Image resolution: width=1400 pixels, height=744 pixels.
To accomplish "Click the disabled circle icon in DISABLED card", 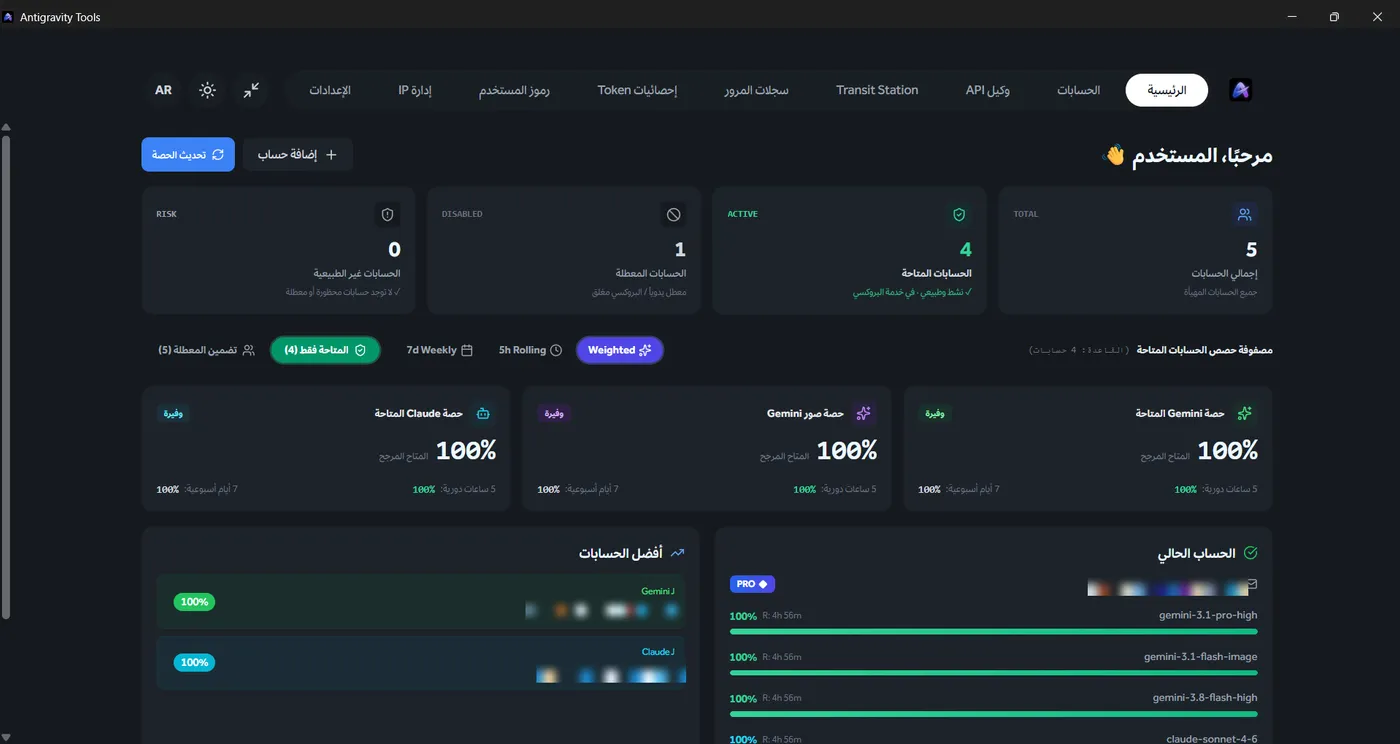I will 674,214.
